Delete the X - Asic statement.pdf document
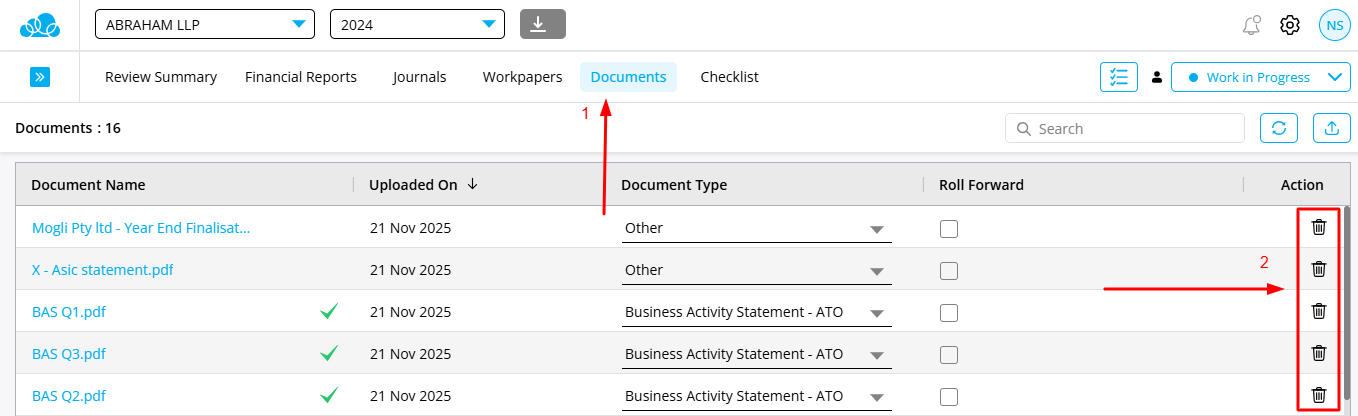1358x416 pixels. coord(1319,269)
